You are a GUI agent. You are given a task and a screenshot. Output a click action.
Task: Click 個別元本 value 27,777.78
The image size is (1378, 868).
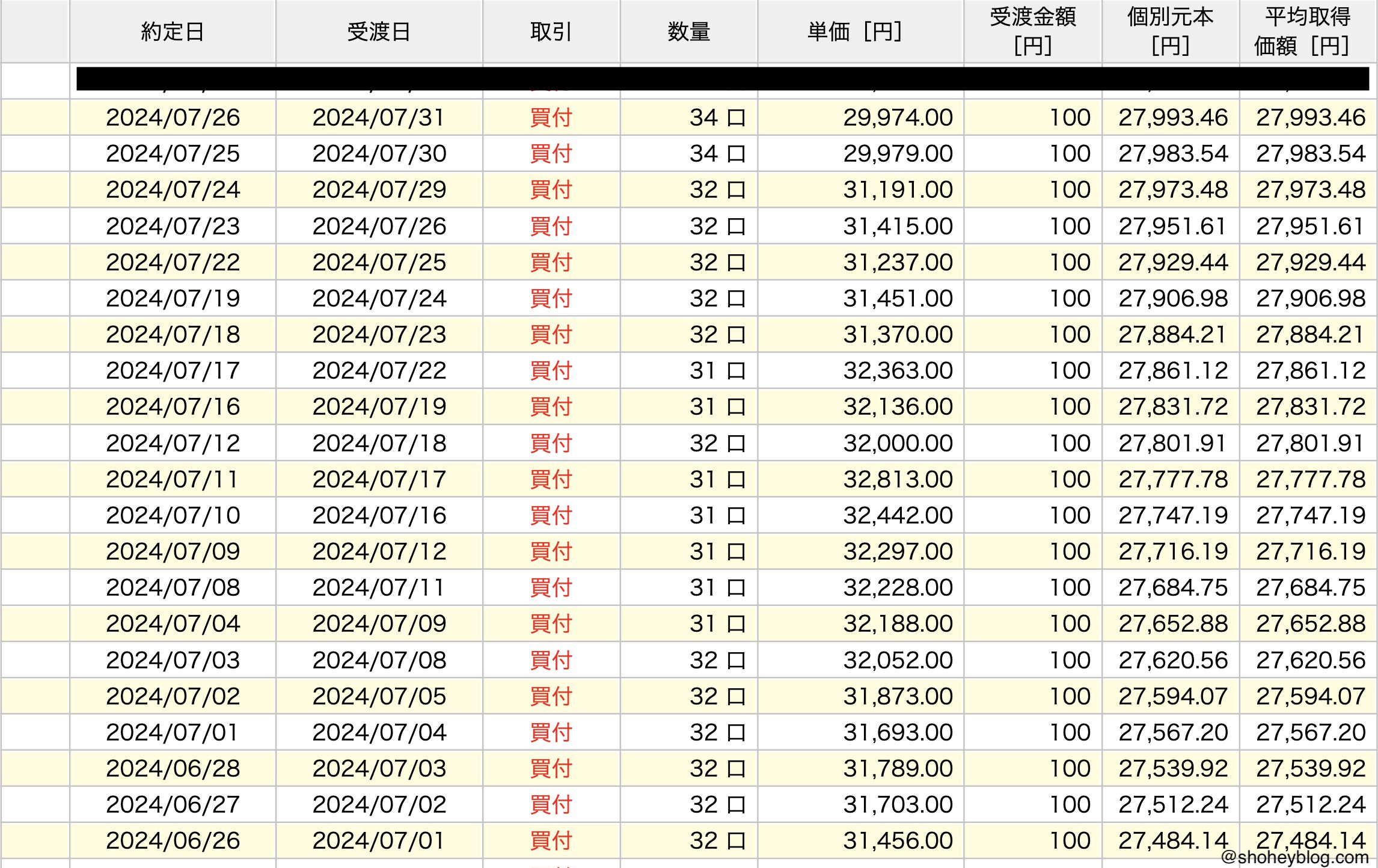pos(1173,479)
